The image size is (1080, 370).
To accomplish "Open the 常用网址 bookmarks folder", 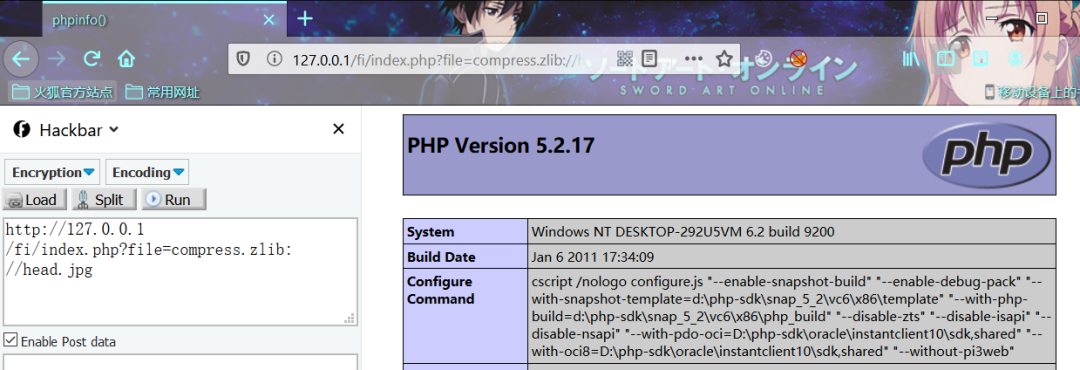I will (x=163, y=92).
